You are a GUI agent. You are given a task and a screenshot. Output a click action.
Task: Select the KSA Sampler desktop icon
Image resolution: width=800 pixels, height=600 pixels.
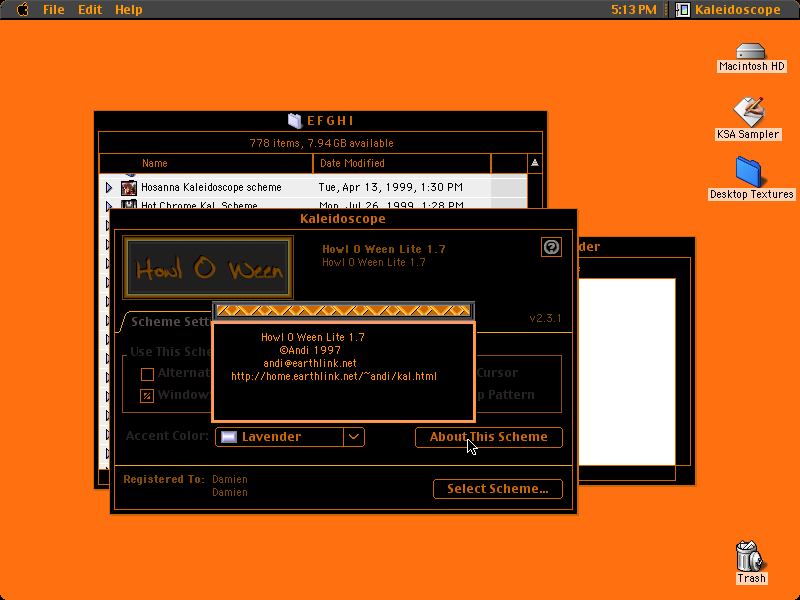click(x=748, y=112)
